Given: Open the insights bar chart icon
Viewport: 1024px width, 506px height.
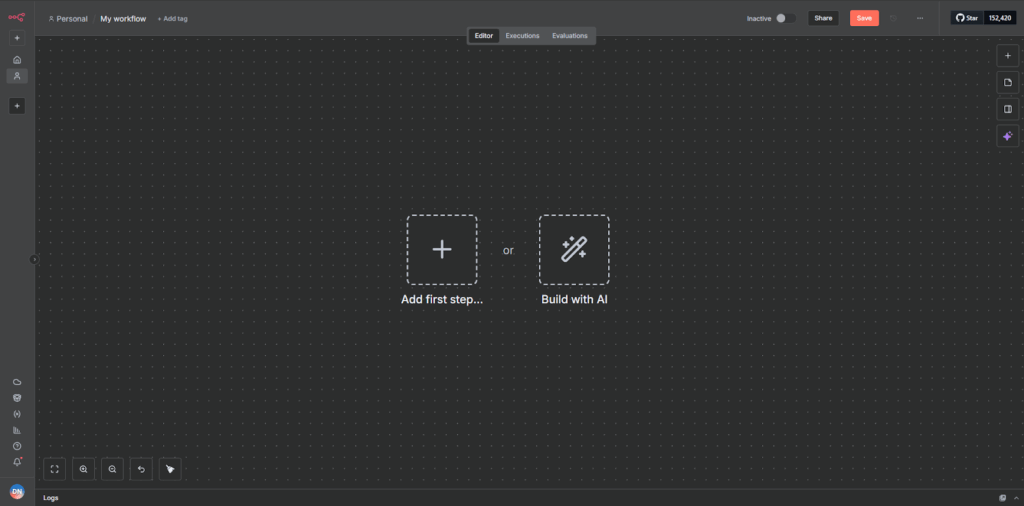Looking at the screenshot, I should point(17,430).
